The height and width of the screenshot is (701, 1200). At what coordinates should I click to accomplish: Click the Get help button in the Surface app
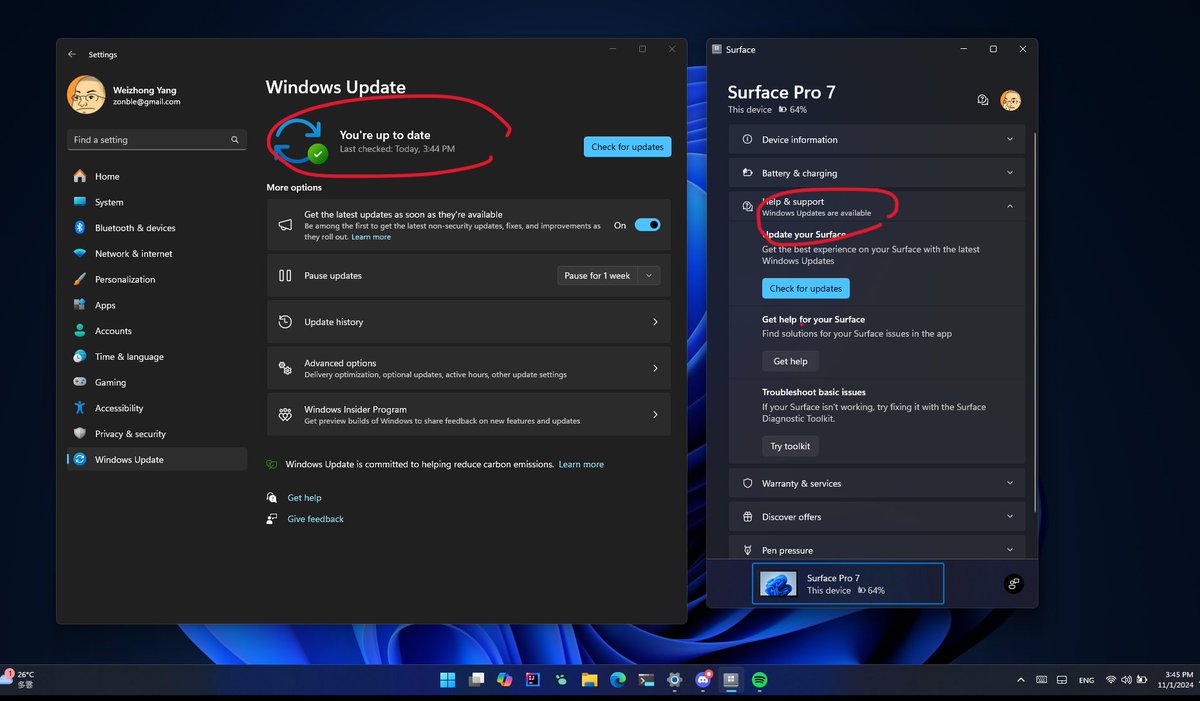pyautogui.click(x=790, y=361)
